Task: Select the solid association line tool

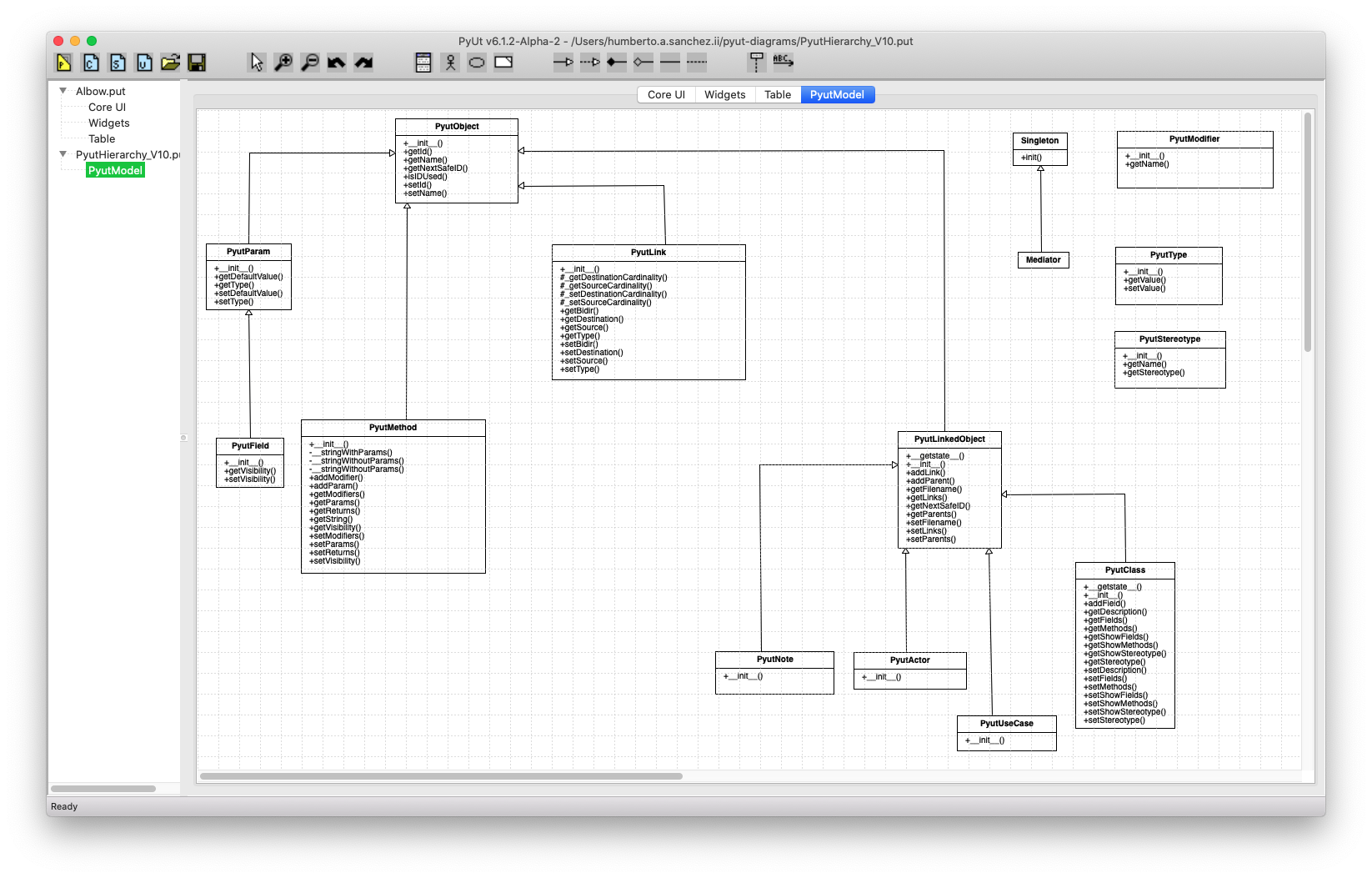Action: (670, 63)
